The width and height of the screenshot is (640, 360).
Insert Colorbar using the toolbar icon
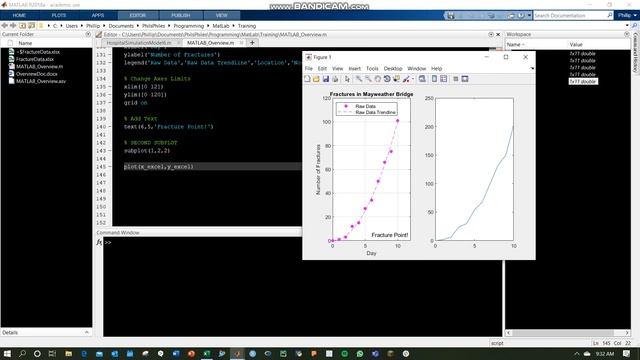(434, 79)
